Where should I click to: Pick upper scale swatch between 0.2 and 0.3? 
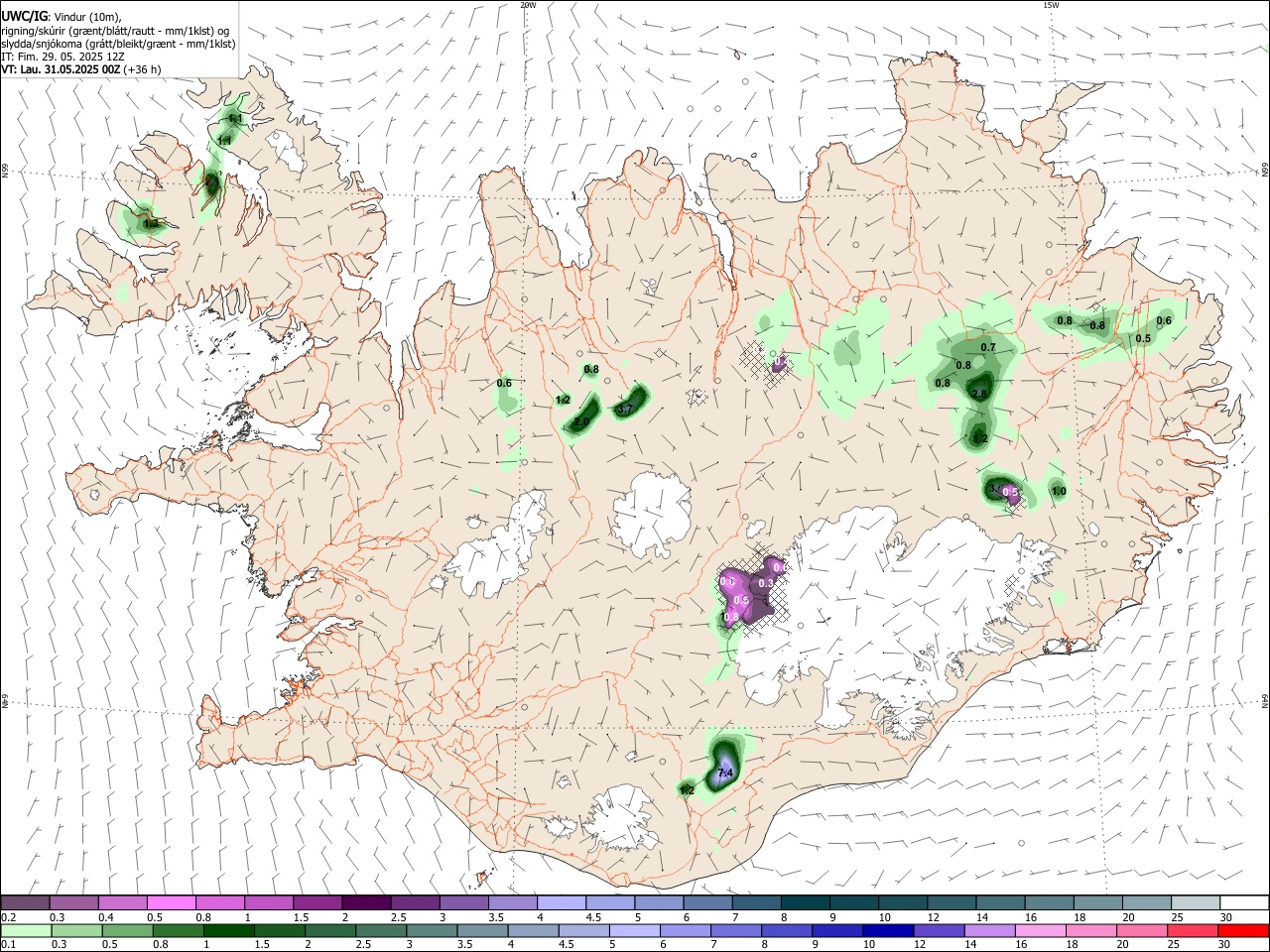click(x=25, y=902)
